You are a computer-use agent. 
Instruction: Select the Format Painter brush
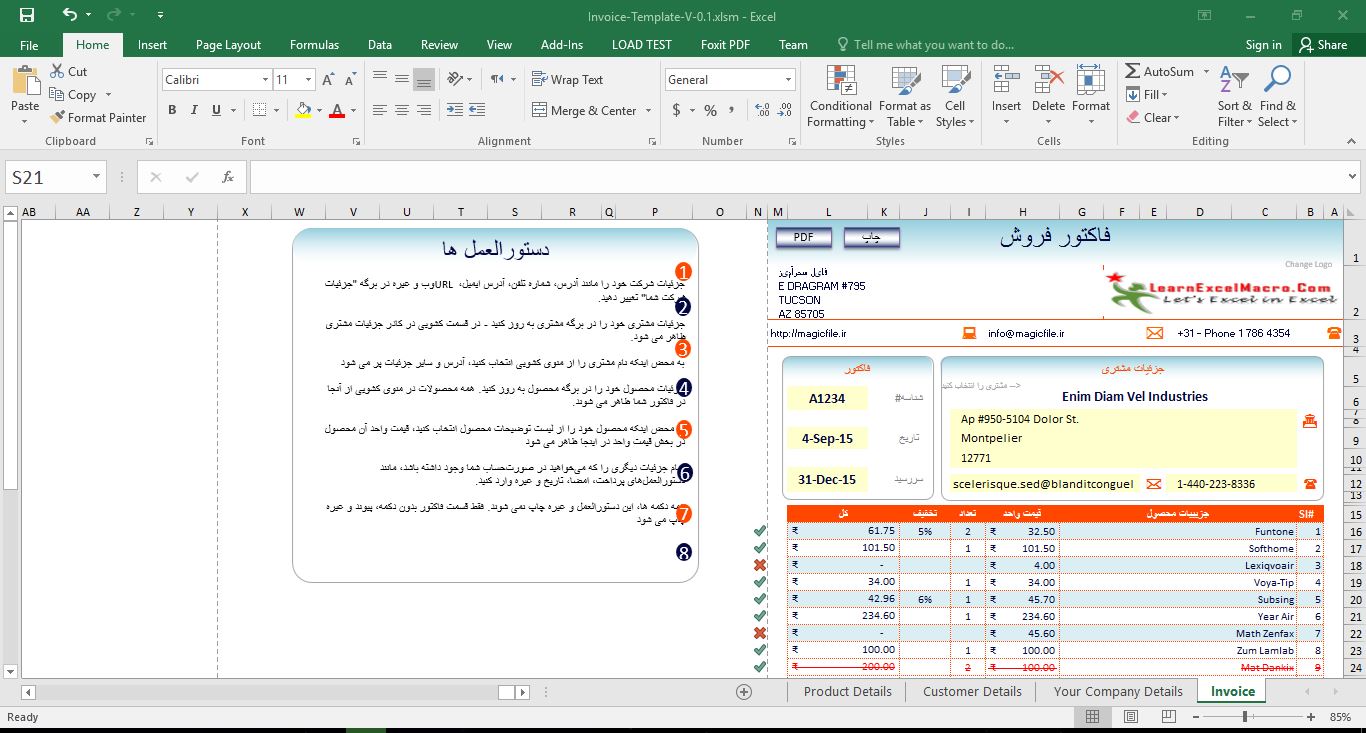click(x=98, y=117)
